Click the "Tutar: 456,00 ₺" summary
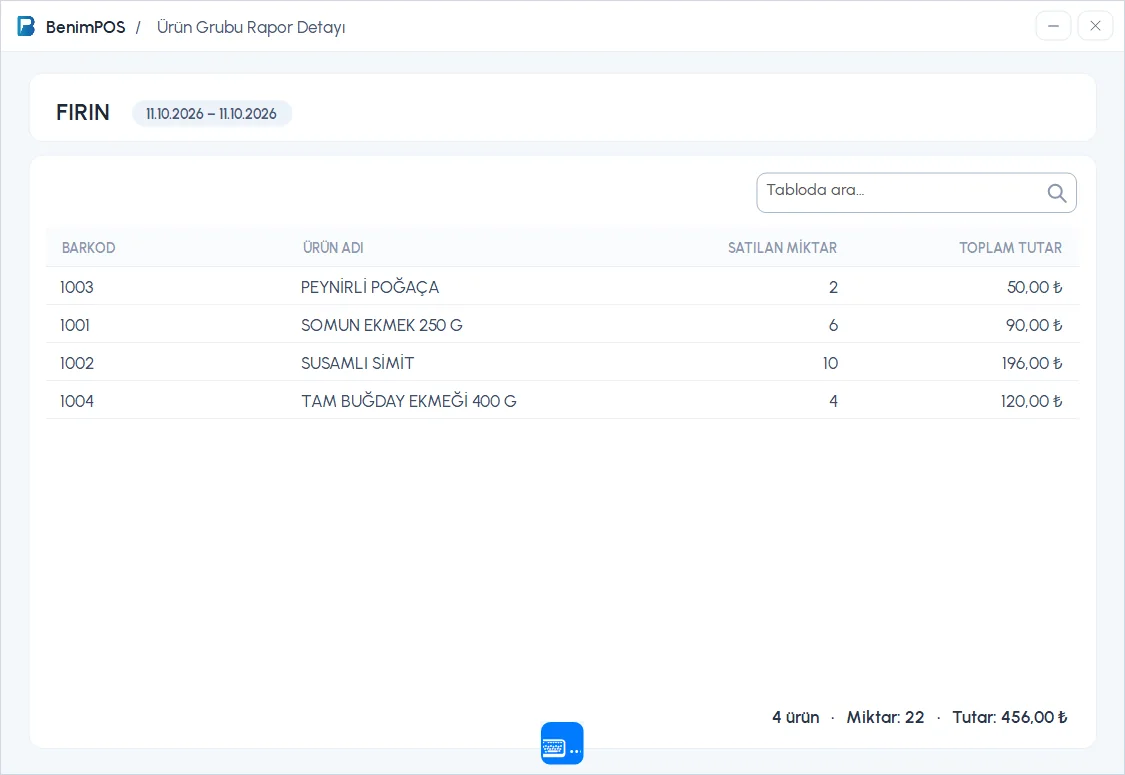Image resolution: width=1125 pixels, height=775 pixels. point(1009,717)
